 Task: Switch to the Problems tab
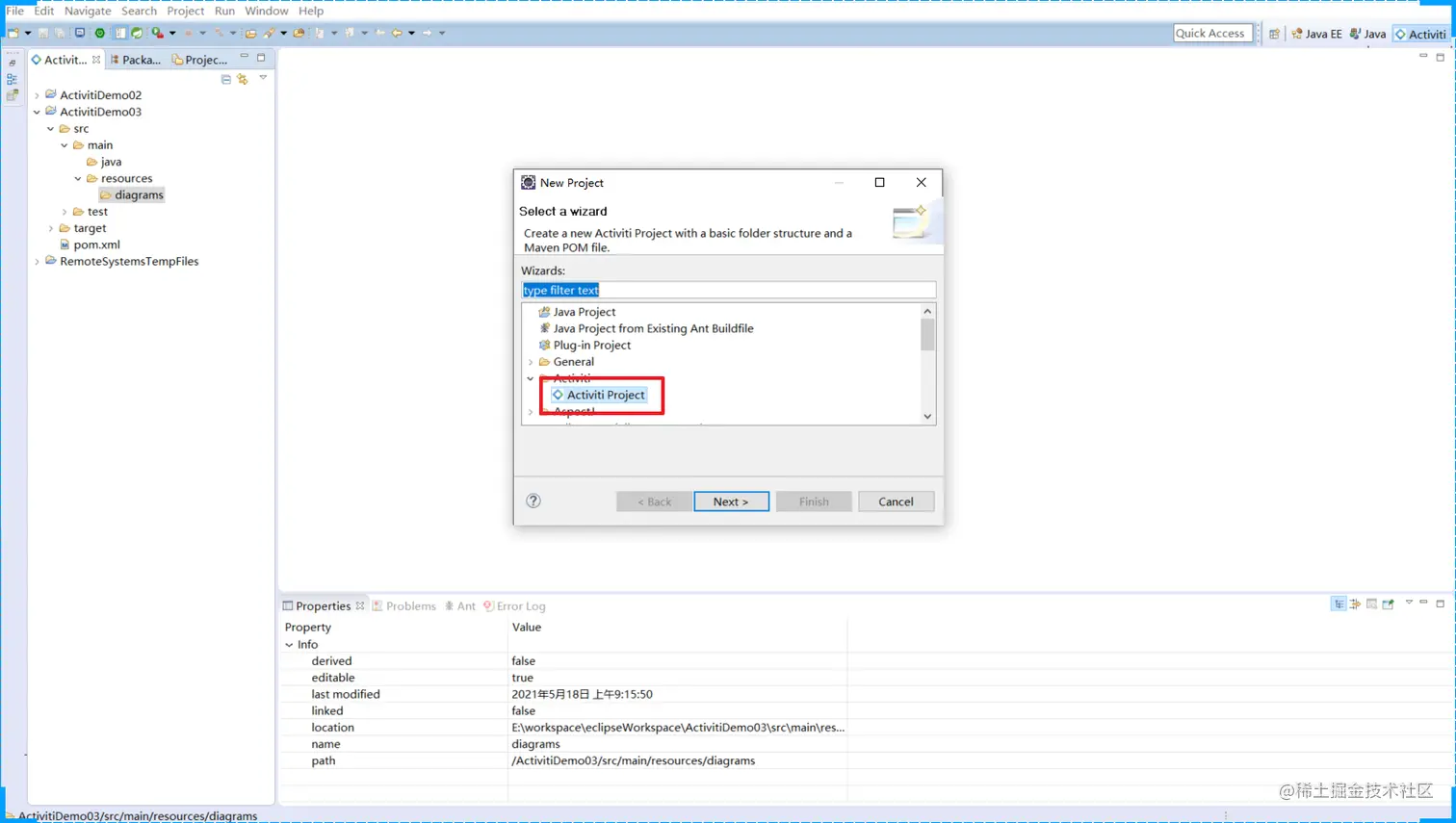(403, 605)
